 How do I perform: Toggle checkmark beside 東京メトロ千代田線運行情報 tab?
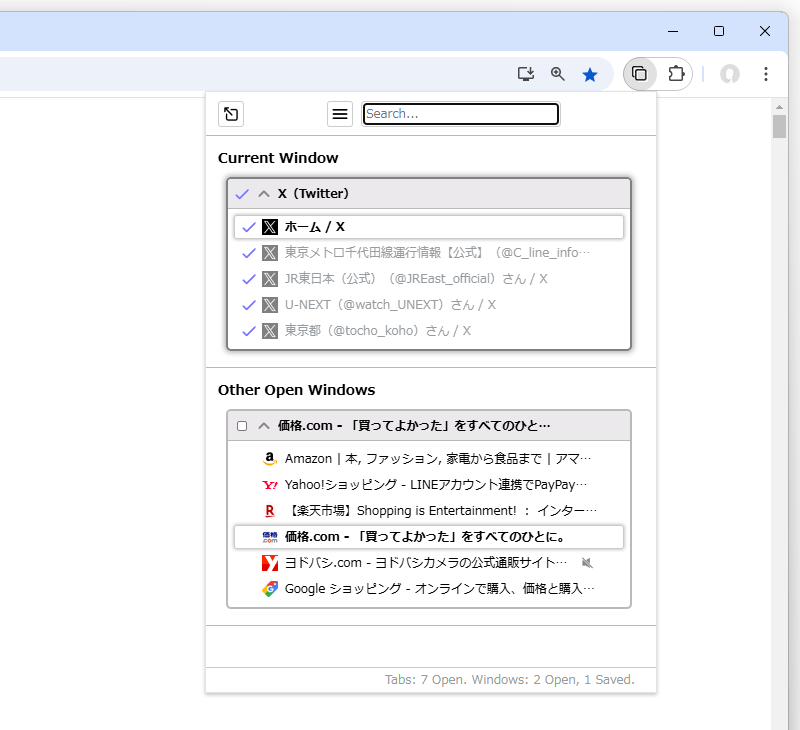[249, 253]
